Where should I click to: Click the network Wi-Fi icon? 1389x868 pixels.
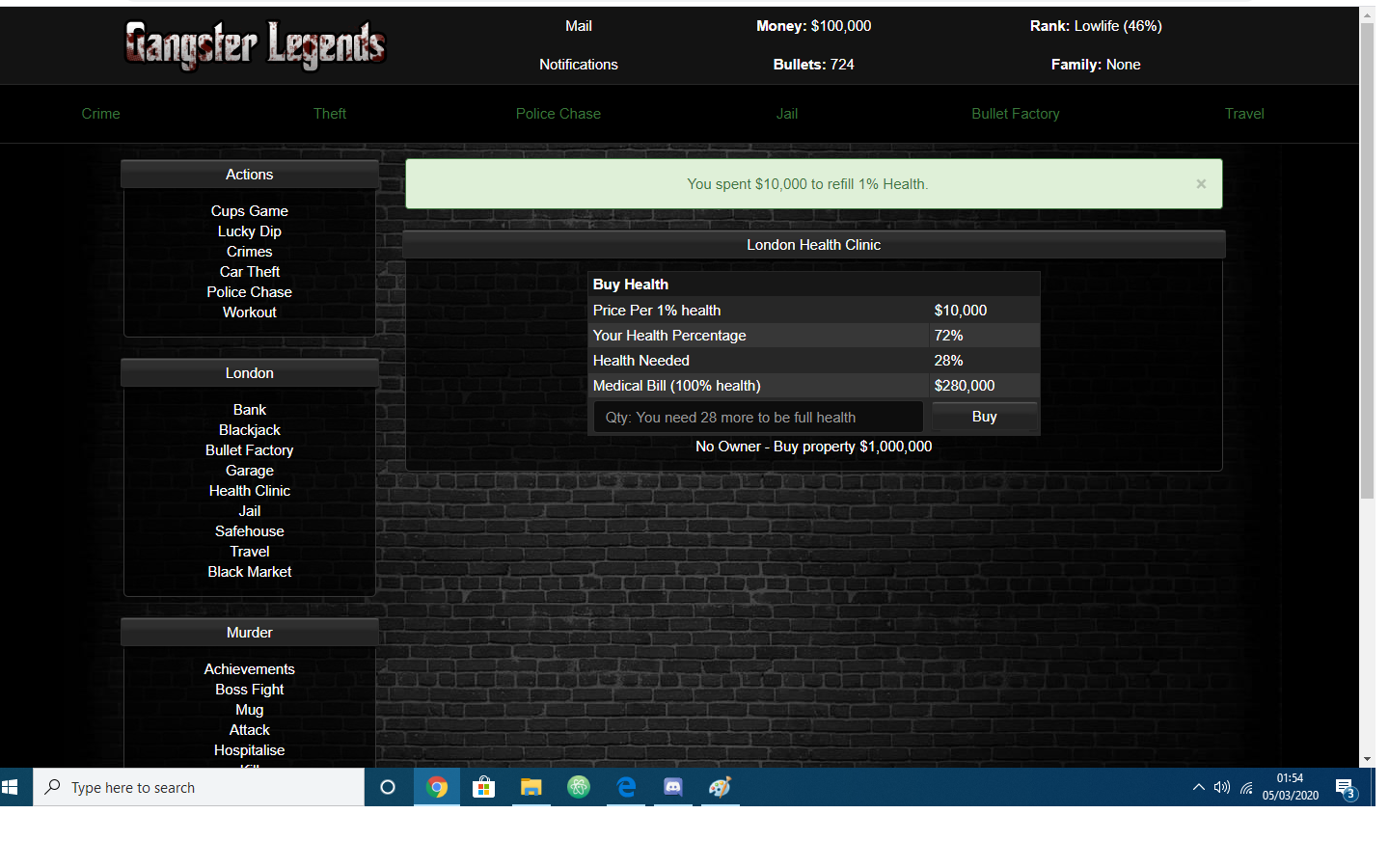(1246, 787)
